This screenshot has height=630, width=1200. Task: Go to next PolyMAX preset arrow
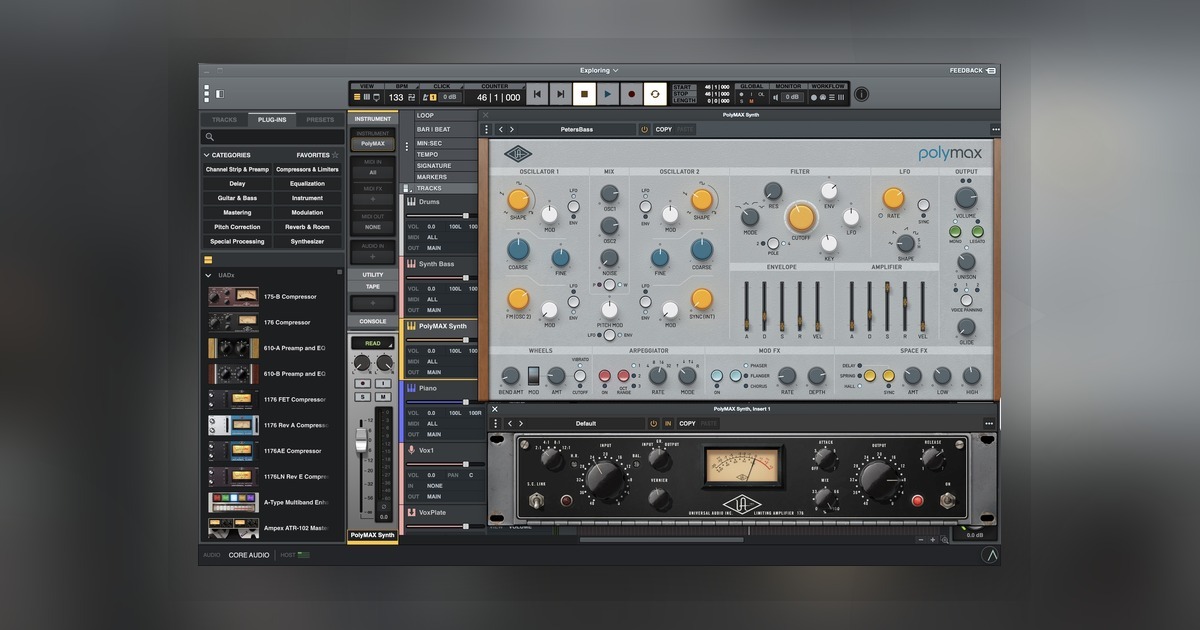514,130
